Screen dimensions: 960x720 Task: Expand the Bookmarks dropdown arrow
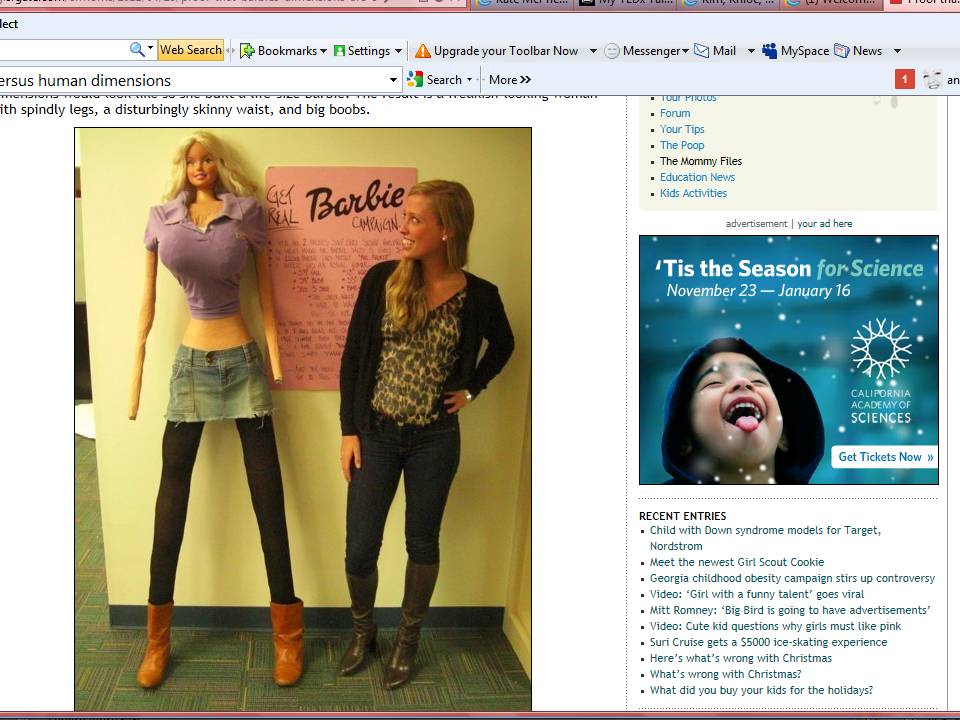pyautogui.click(x=323, y=51)
